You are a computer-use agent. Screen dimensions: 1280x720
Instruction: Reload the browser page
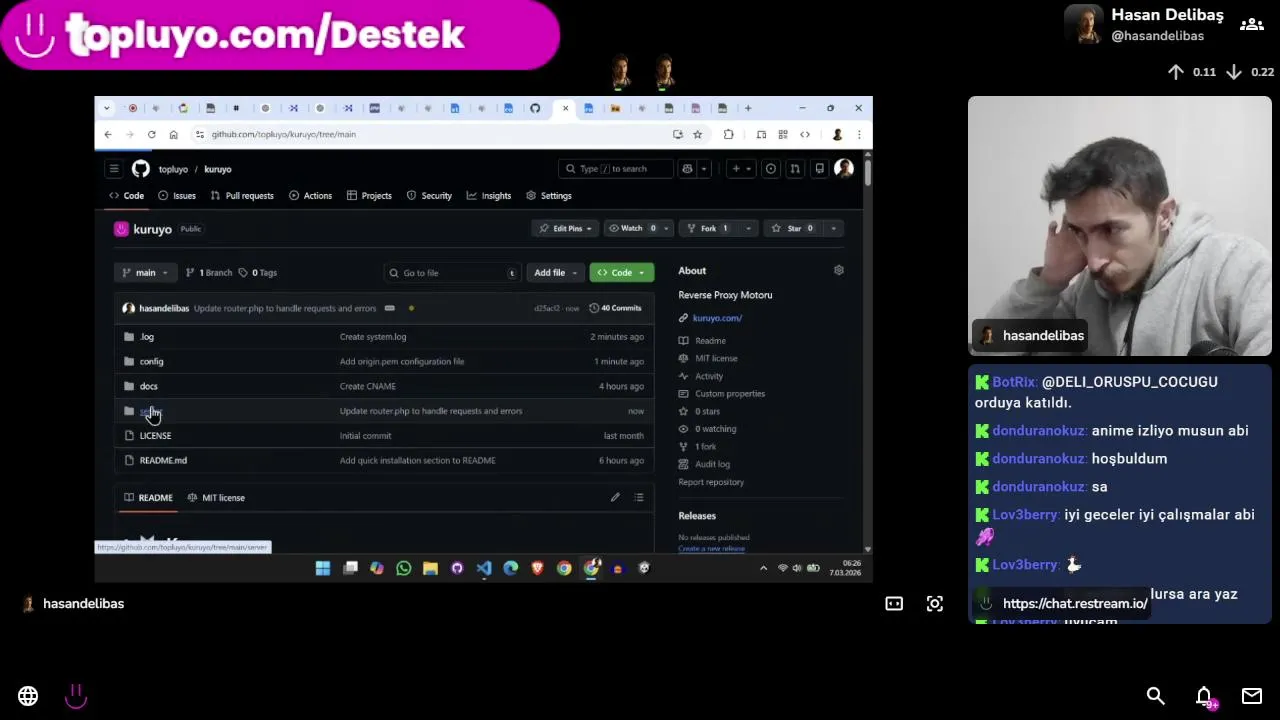152,134
